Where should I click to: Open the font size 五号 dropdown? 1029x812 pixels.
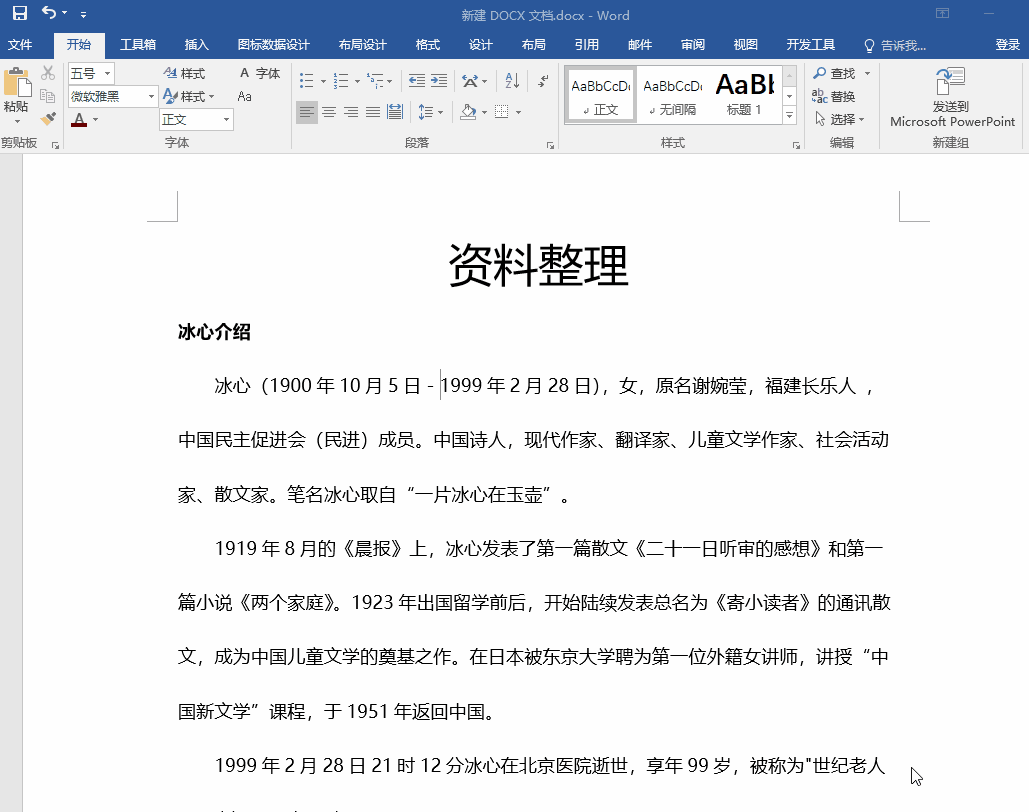107,74
